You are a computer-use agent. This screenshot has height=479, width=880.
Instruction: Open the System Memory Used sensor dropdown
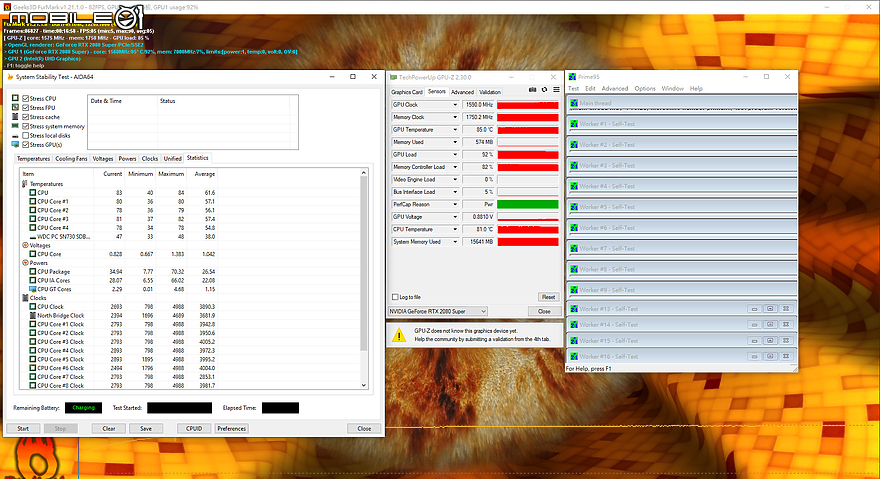click(455, 242)
